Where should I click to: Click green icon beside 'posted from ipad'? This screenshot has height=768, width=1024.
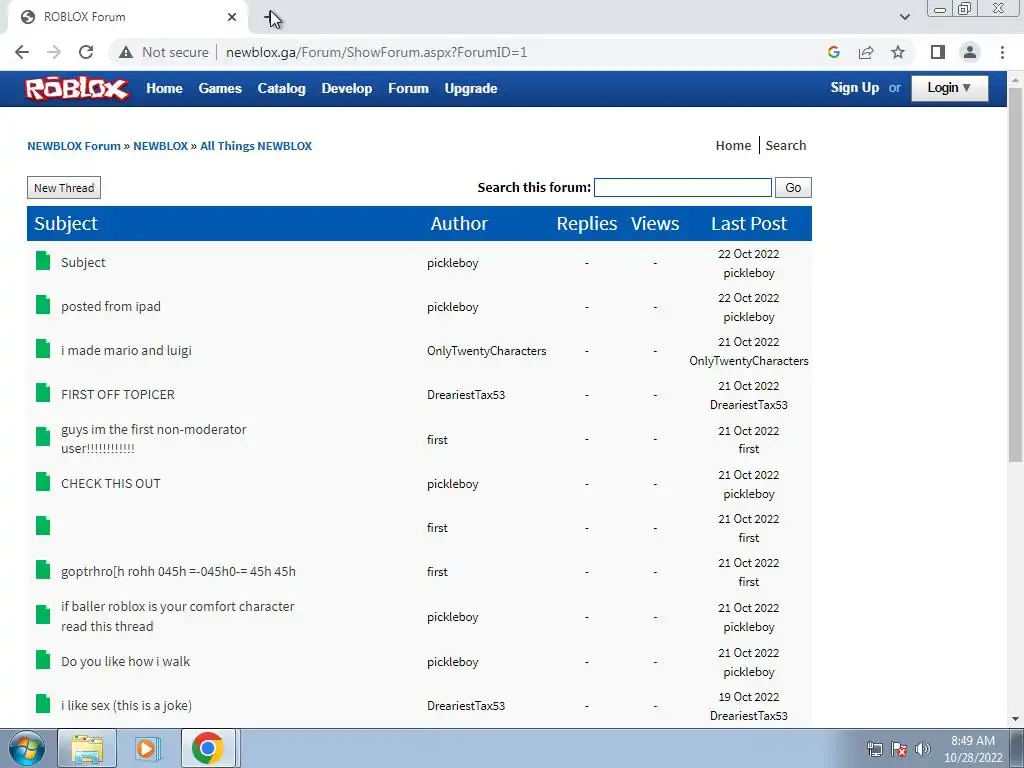pos(43,305)
